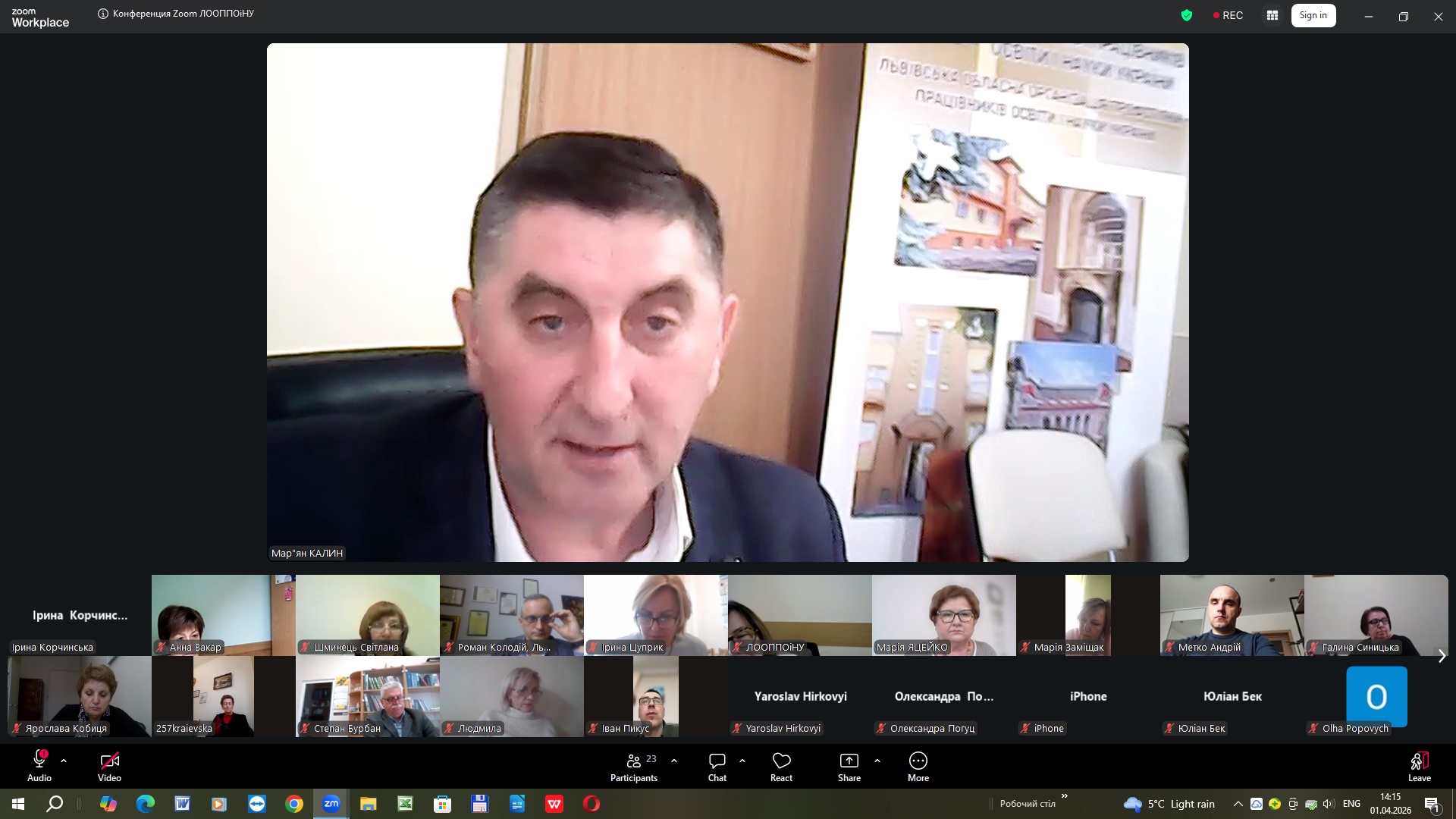Start video with the Video toggle

[x=109, y=761]
